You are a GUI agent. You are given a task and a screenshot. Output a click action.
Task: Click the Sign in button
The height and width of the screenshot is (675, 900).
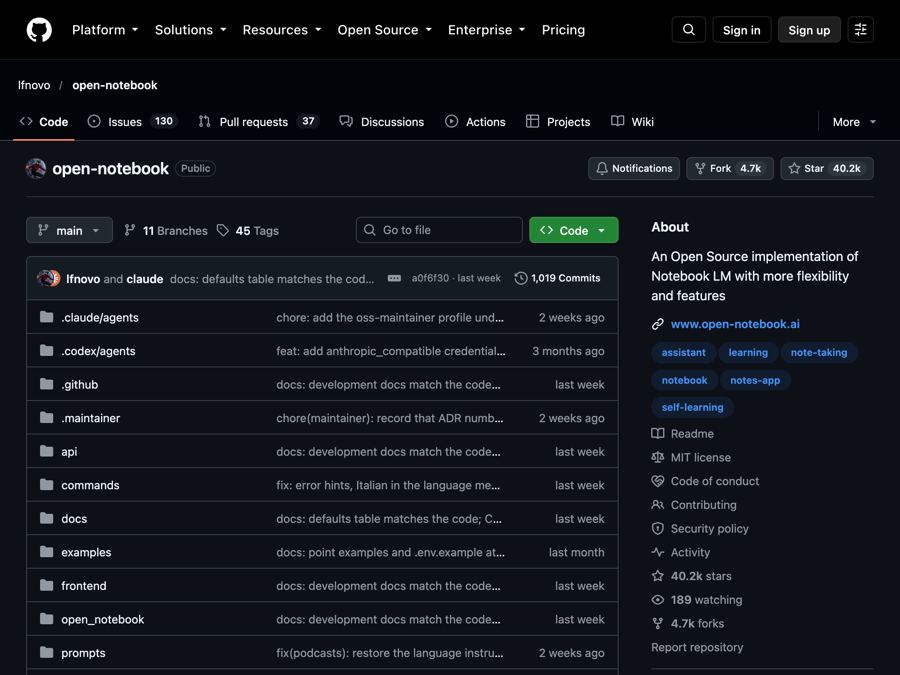point(742,30)
